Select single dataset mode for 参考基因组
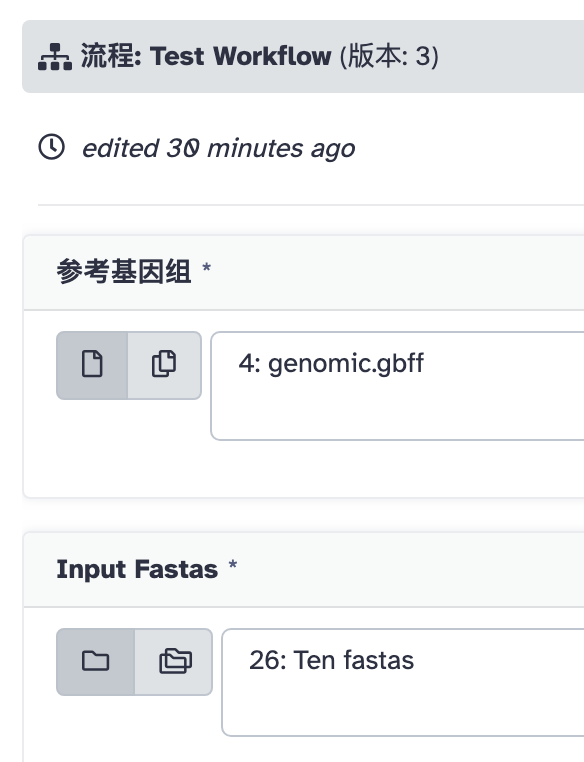The width and height of the screenshot is (584, 762). [x=92, y=365]
